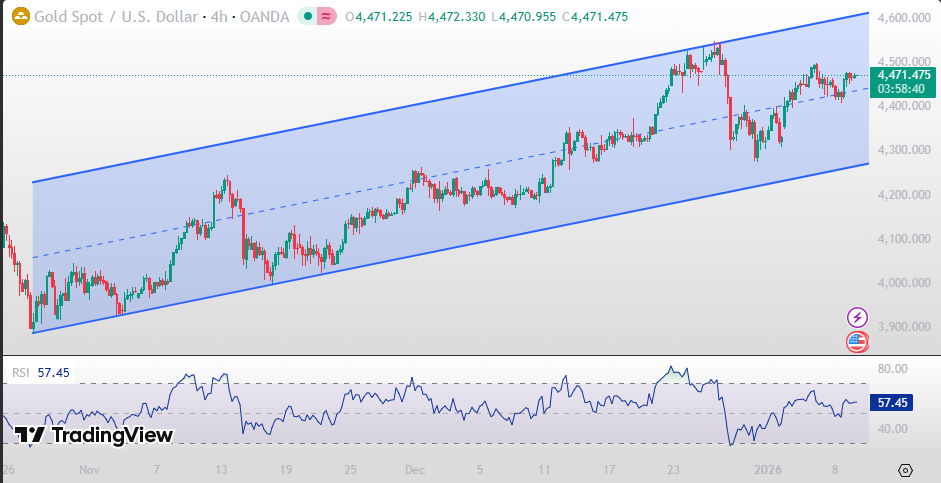This screenshot has width=941, height=483.
Task: Click the purple lightning bolt event icon
Action: click(857, 317)
